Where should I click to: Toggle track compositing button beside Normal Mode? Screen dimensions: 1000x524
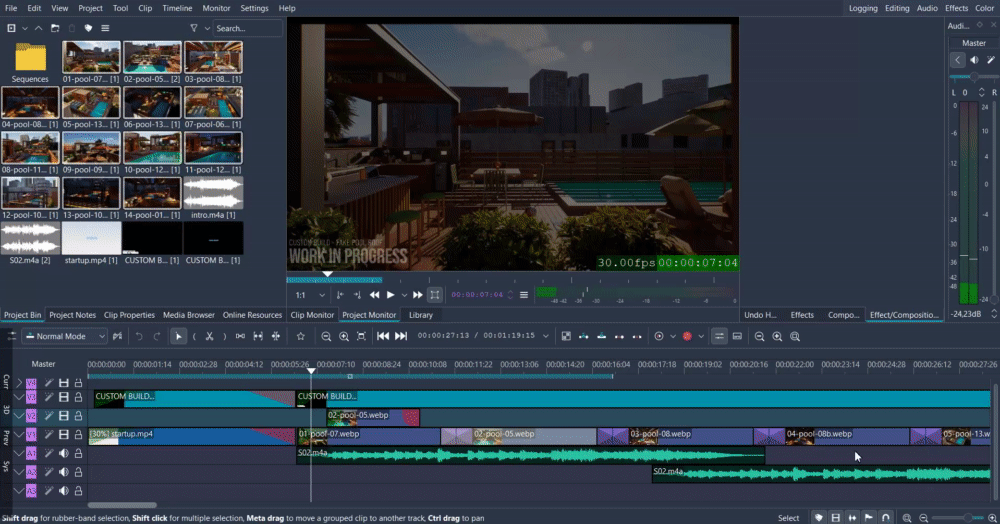[117, 336]
